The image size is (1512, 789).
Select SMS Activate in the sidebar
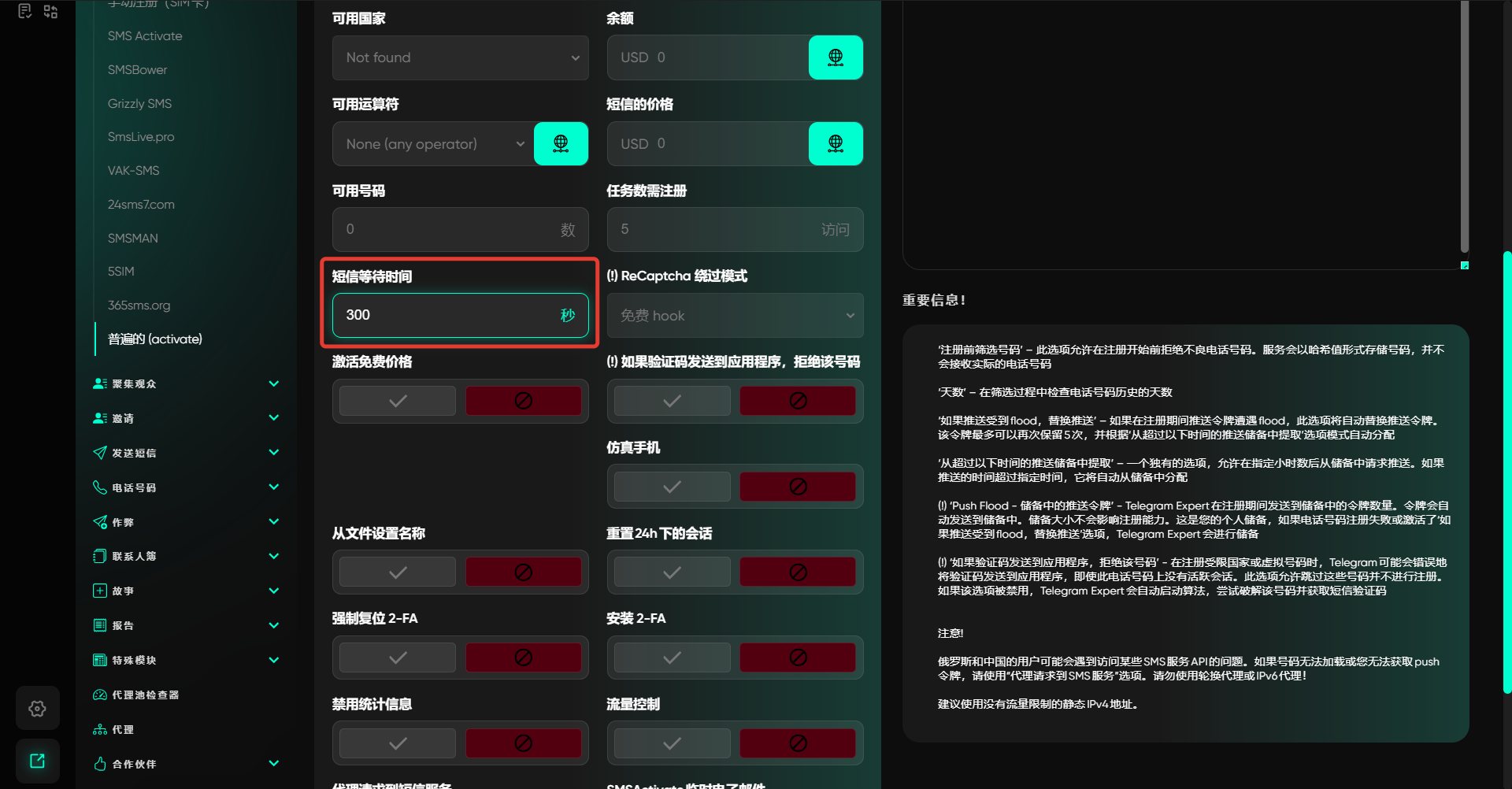(145, 36)
